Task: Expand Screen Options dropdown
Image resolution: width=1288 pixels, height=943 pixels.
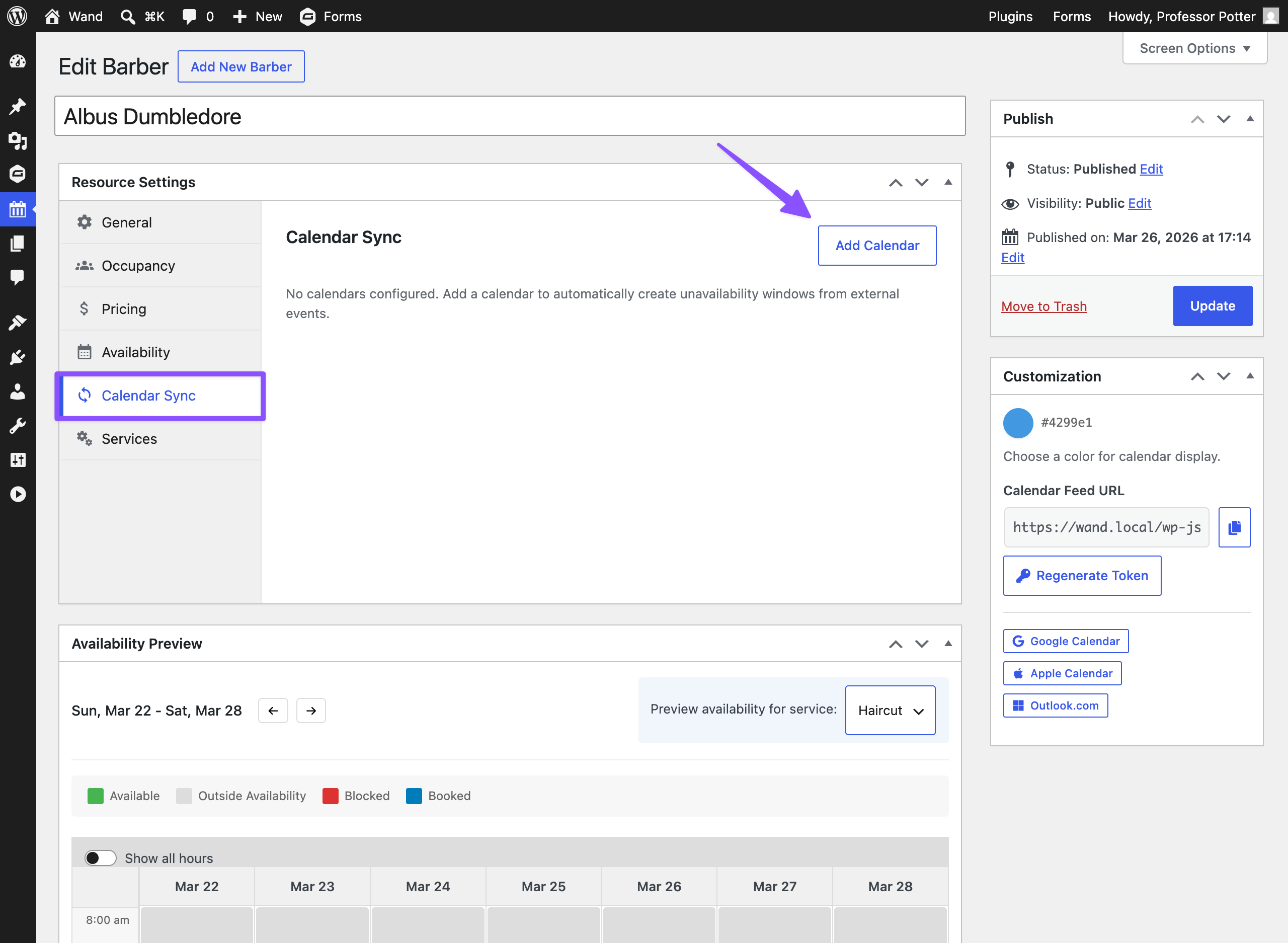Action: point(1194,48)
